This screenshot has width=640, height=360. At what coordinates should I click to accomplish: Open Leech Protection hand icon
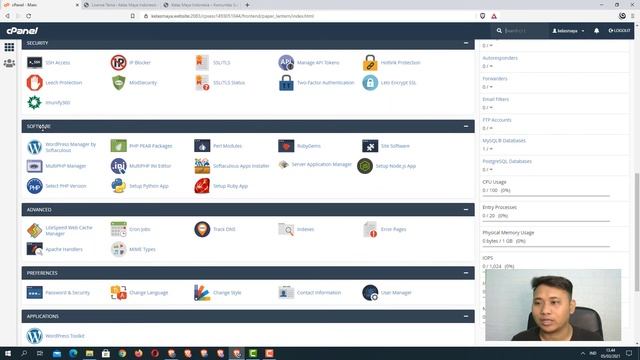tap(34, 82)
